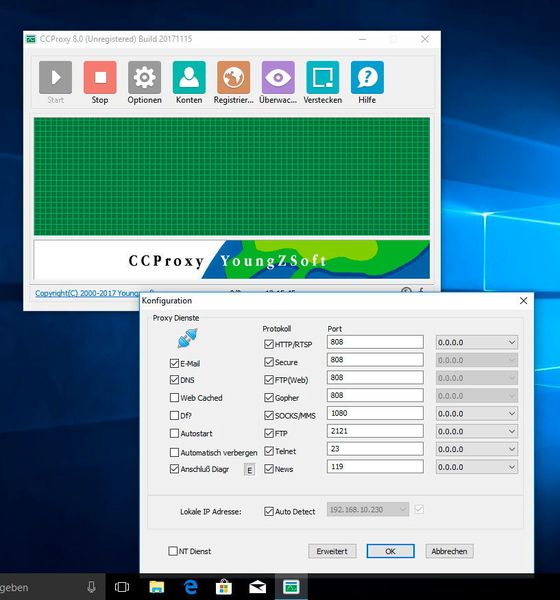
Task: Click the FTP port field 2121
Action: coord(375,431)
